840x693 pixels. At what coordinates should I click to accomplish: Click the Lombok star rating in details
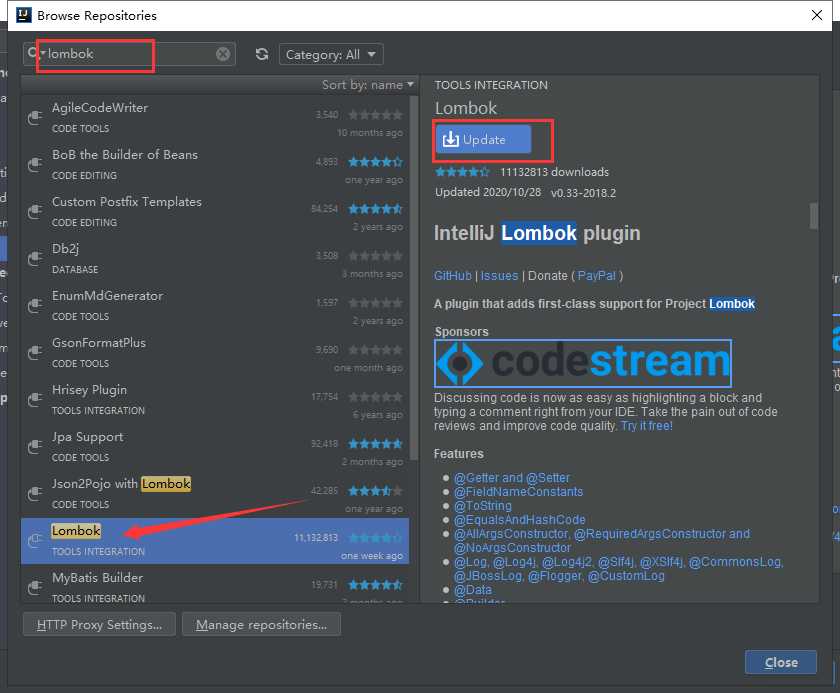pyautogui.click(x=462, y=172)
